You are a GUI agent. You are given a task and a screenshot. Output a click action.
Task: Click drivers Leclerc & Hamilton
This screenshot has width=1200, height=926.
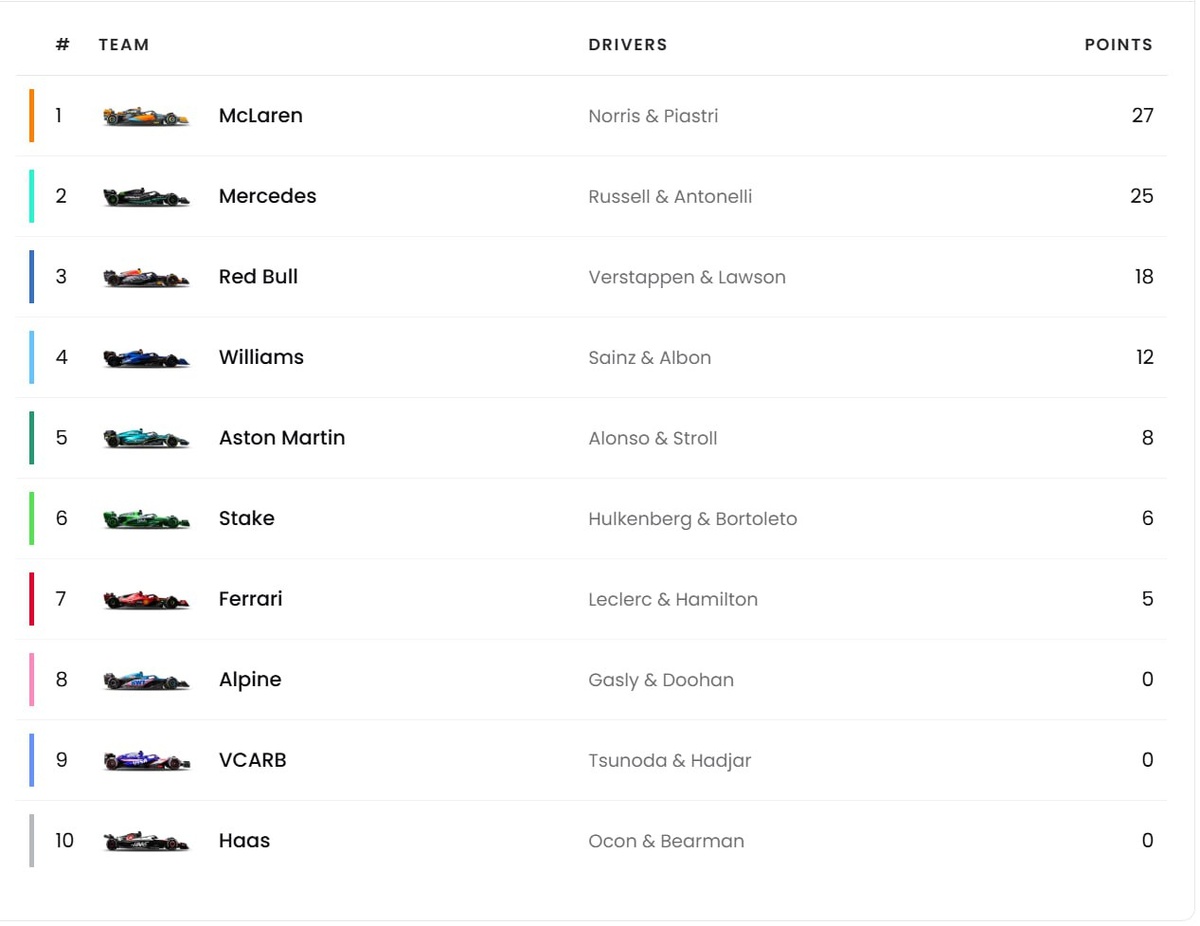point(673,599)
